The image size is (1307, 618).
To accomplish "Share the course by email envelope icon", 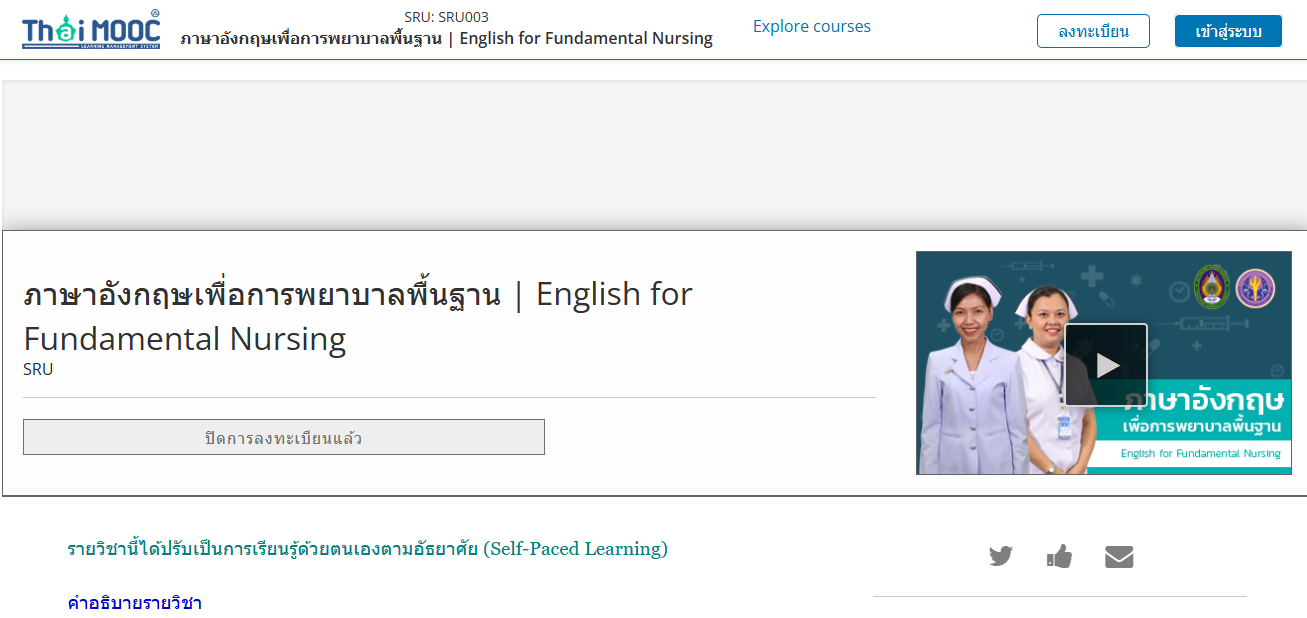I will click(1119, 557).
